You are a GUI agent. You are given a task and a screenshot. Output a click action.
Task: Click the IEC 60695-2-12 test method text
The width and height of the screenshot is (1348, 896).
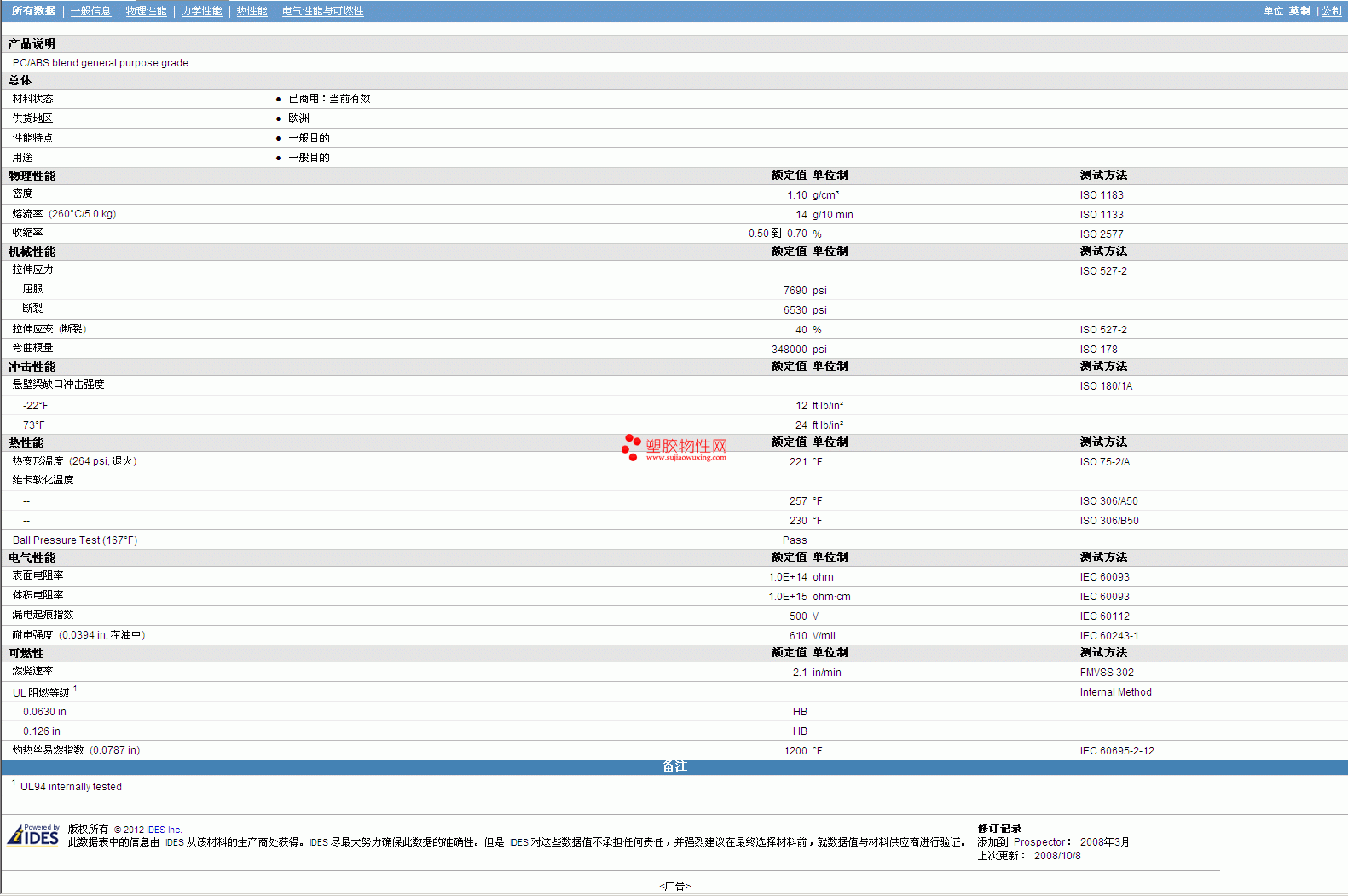tap(1117, 751)
